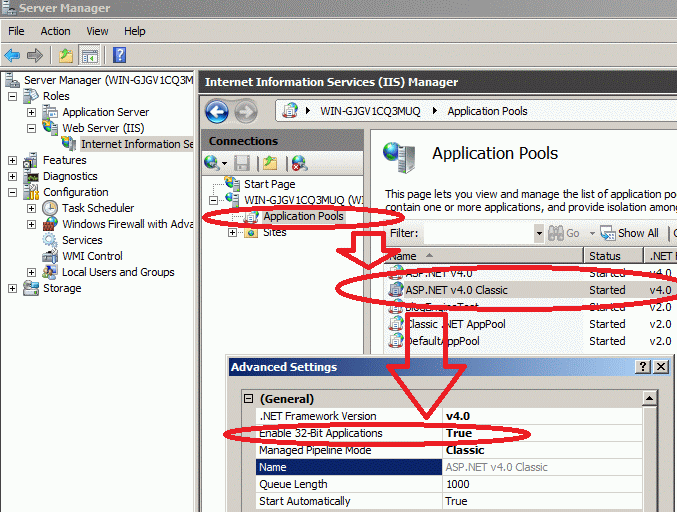Screen dimensions: 677x512
Task: Click the save icon in Connections toolbar
Action: click(x=242, y=163)
